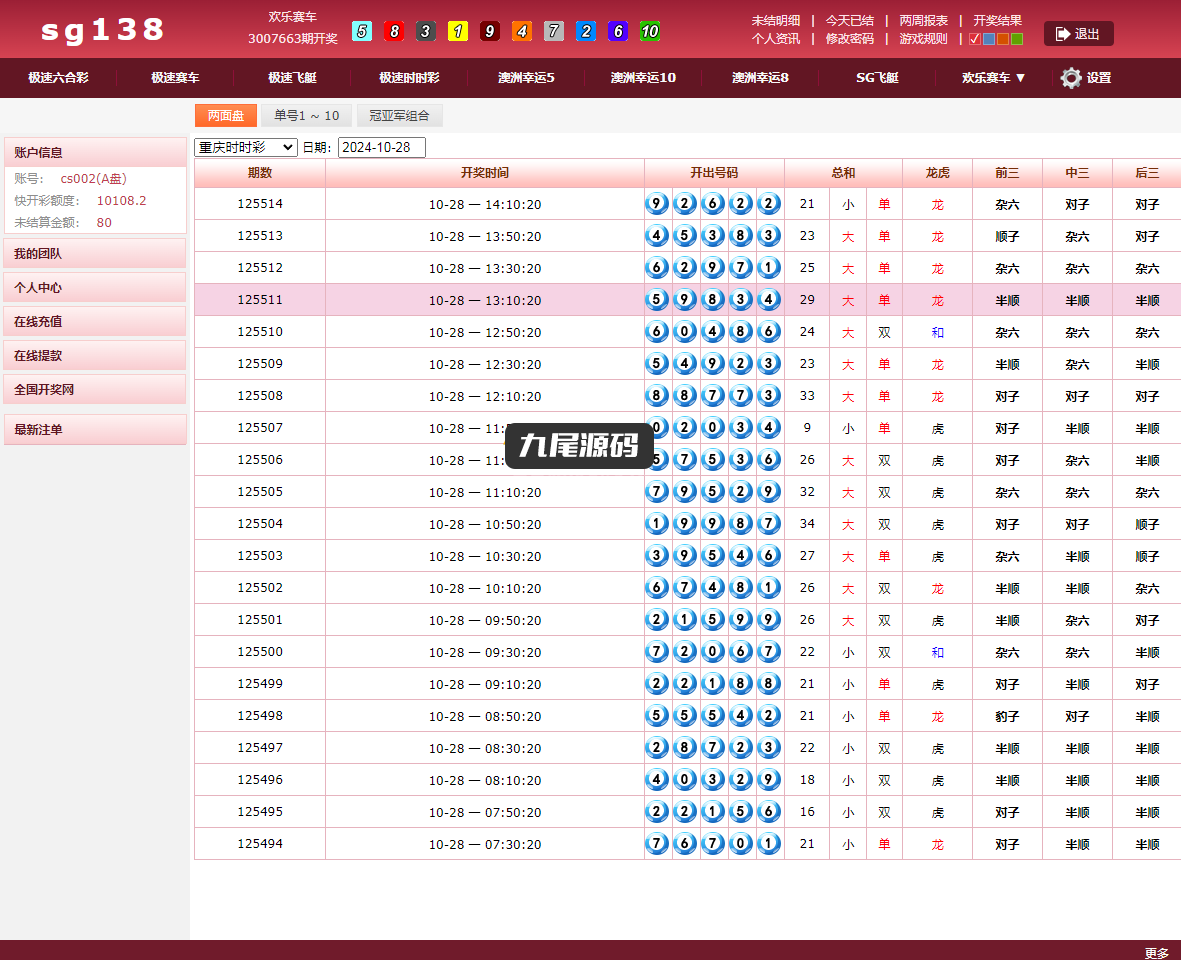Open 澳洲幸运10 in the nav bar
The width and height of the screenshot is (1181, 960).
coord(643,78)
